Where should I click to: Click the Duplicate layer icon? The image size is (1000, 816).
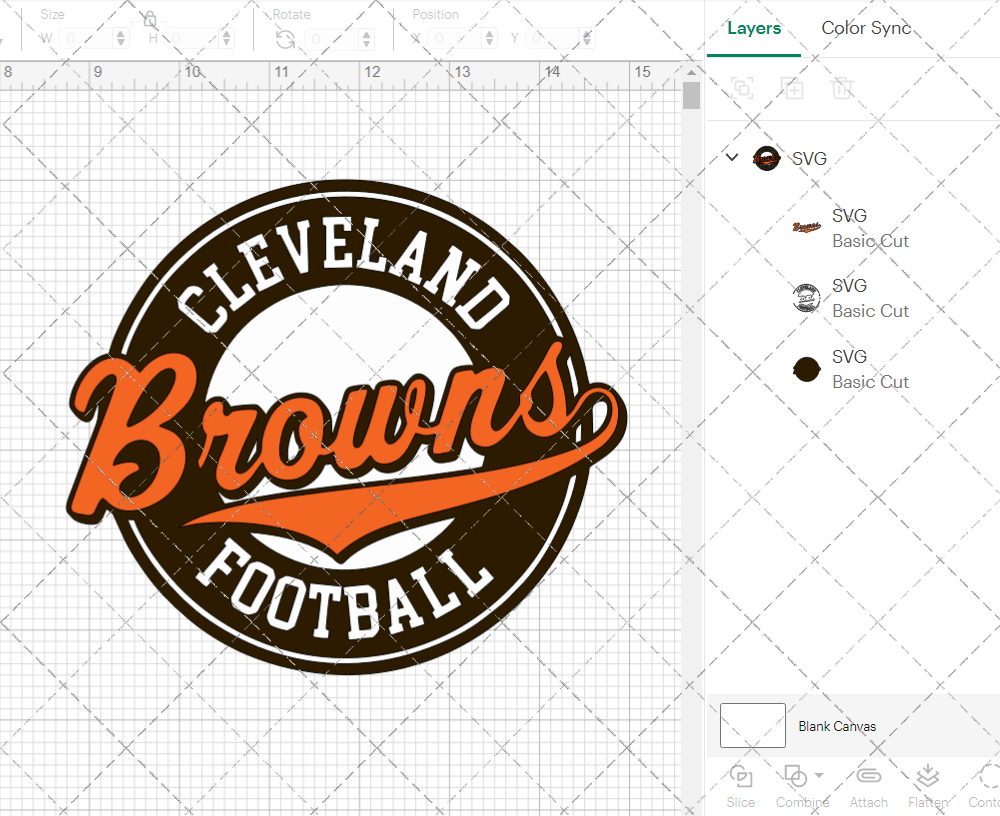(793, 88)
